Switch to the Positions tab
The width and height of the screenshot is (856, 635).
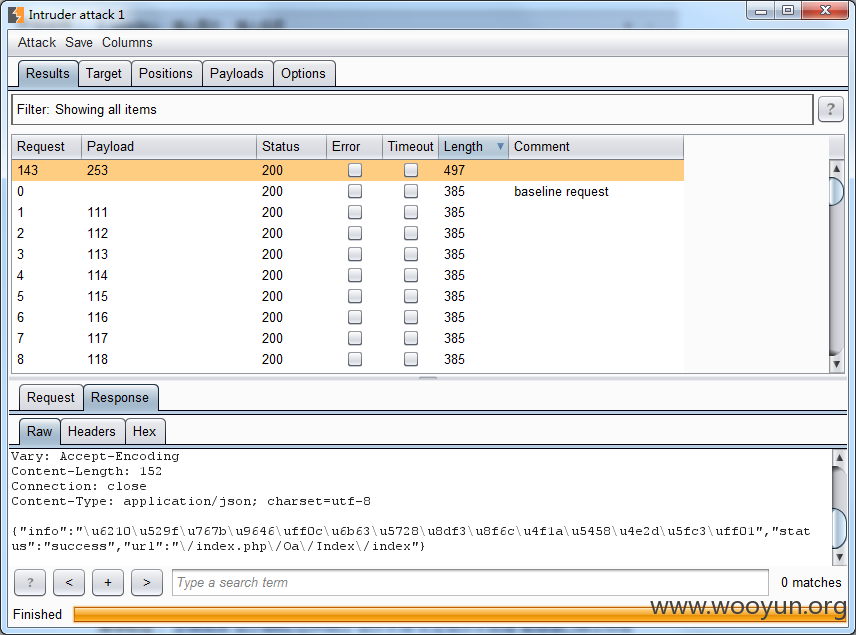pos(166,74)
